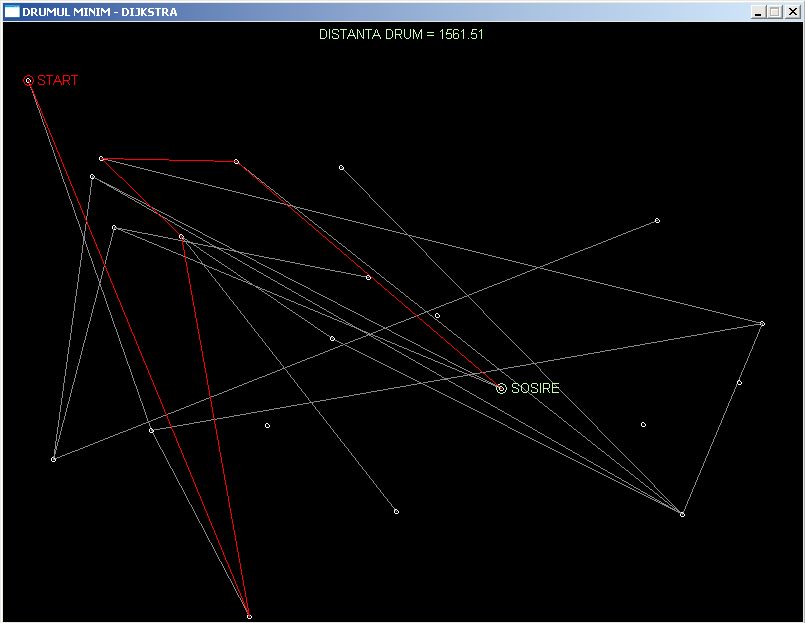The height and width of the screenshot is (623, 805).
Task: Click the SOSIRE destination node circle
Action: [x=501, y=388]
